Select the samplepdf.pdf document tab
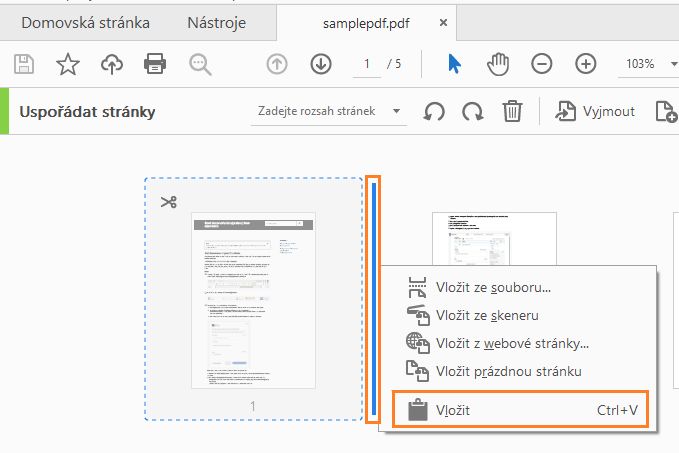The image size is (679, 453). click(366, 23)
